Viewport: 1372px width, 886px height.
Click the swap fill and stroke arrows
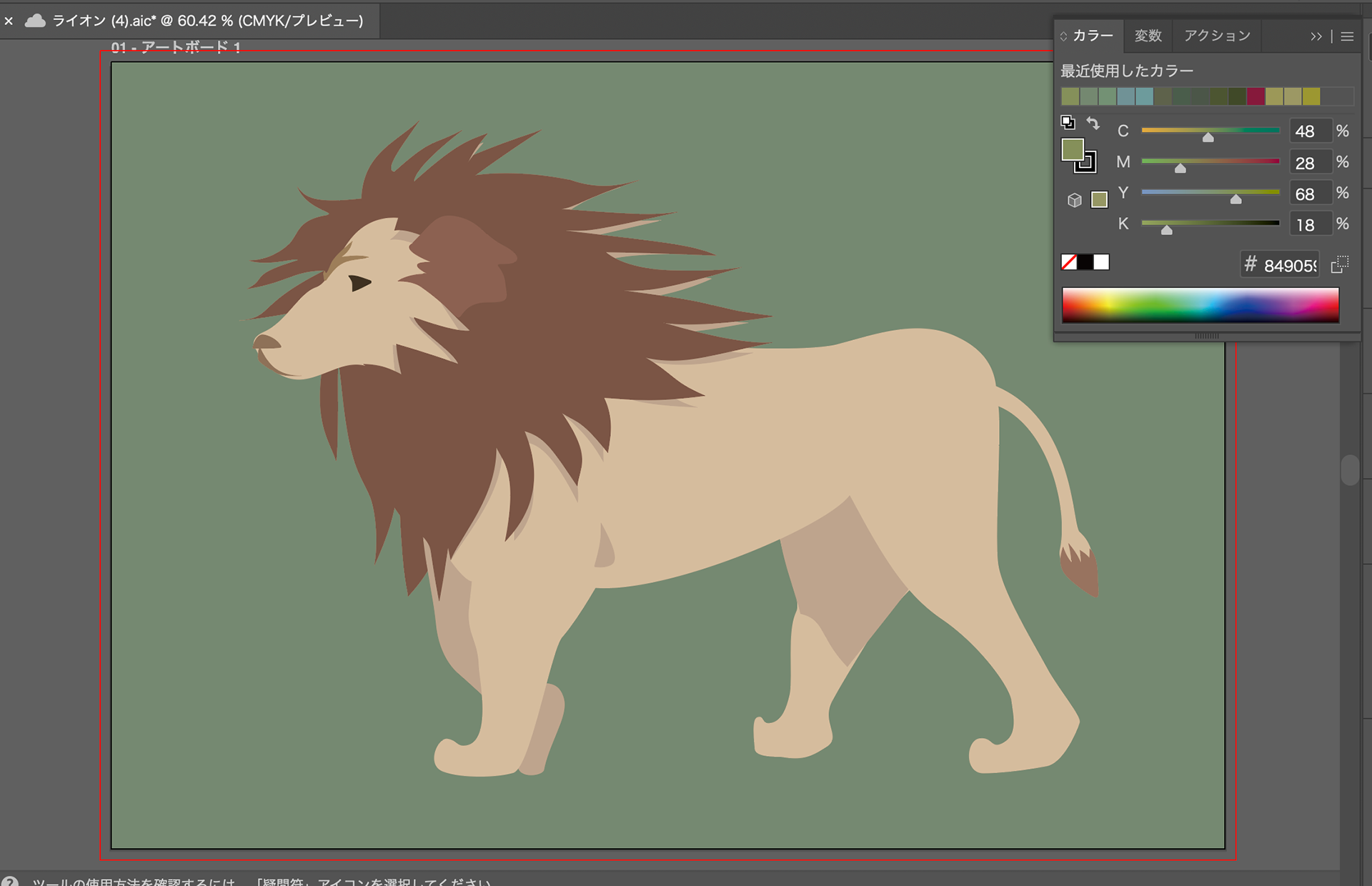coord(1093,123)
